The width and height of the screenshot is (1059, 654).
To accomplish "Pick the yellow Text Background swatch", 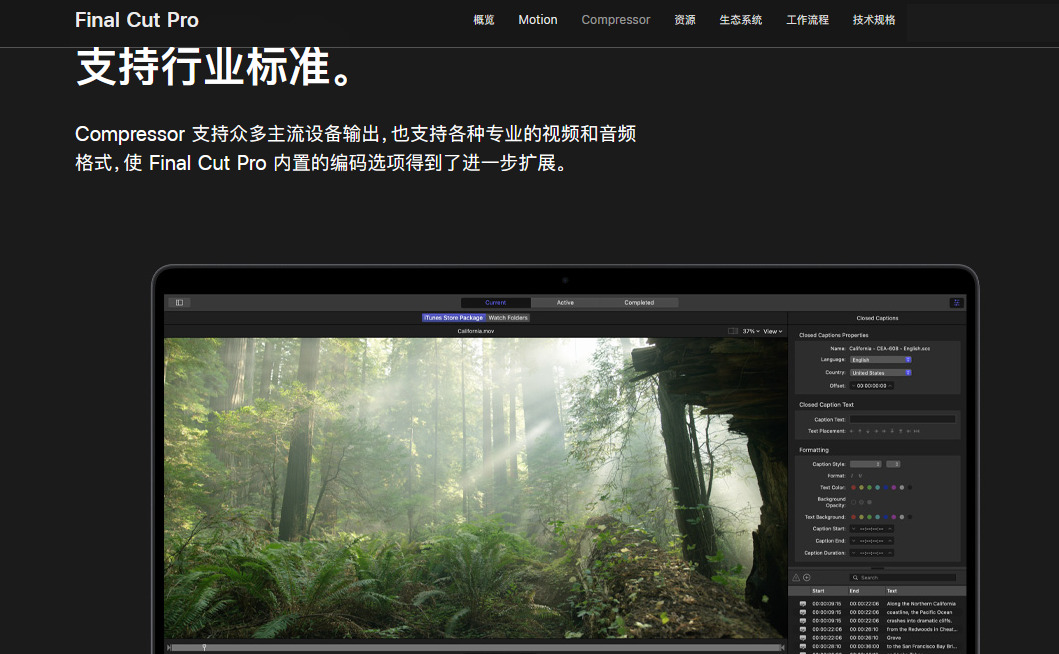I will point(861,518).
